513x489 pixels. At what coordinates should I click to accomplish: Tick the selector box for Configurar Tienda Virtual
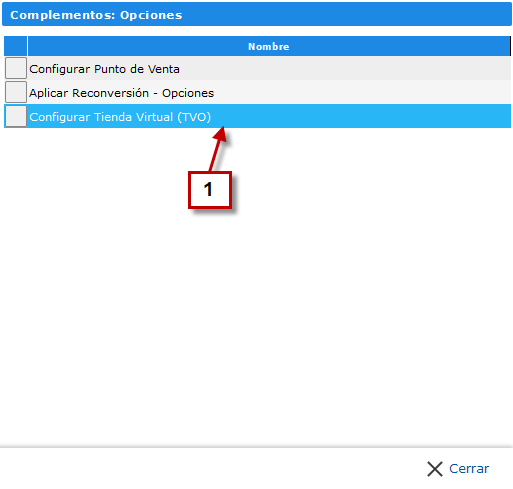16,116
